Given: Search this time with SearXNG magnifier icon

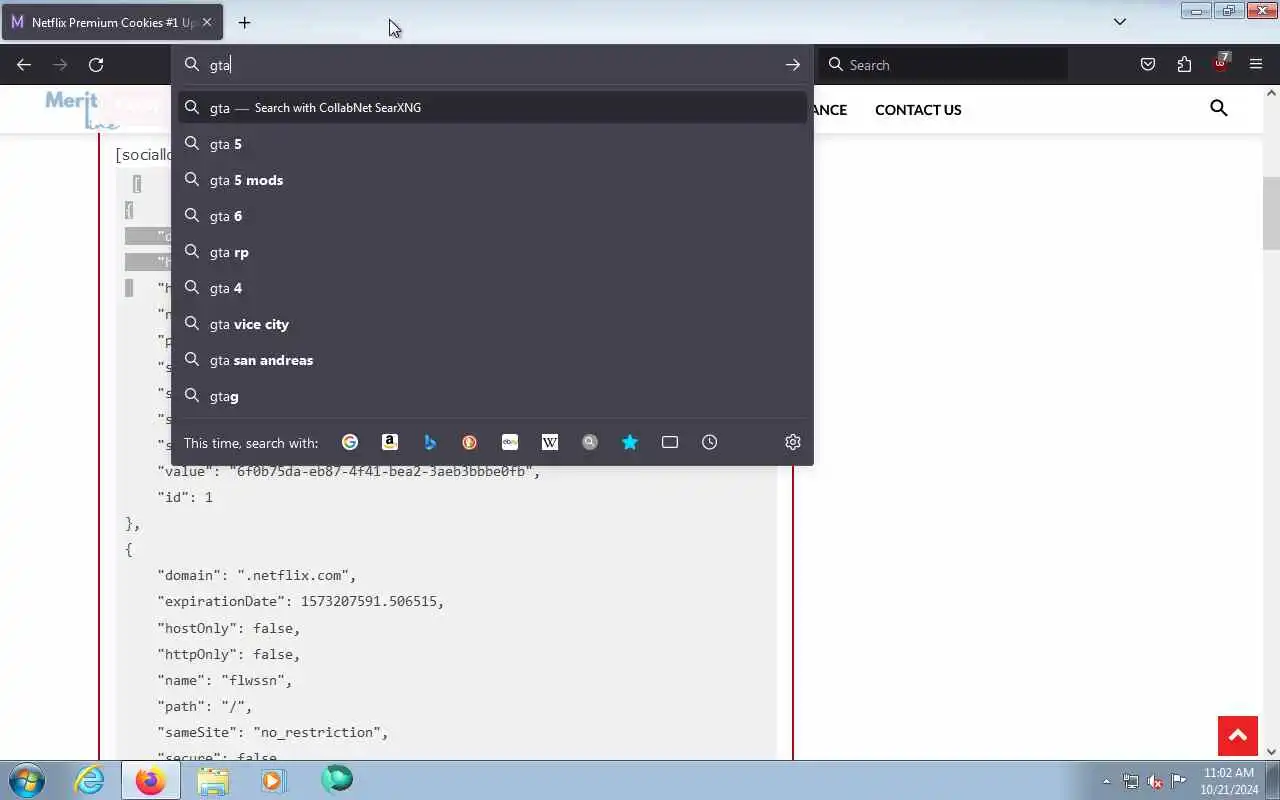Looking at the screenshot, I should pyautogui.click(x=590, y=442).
